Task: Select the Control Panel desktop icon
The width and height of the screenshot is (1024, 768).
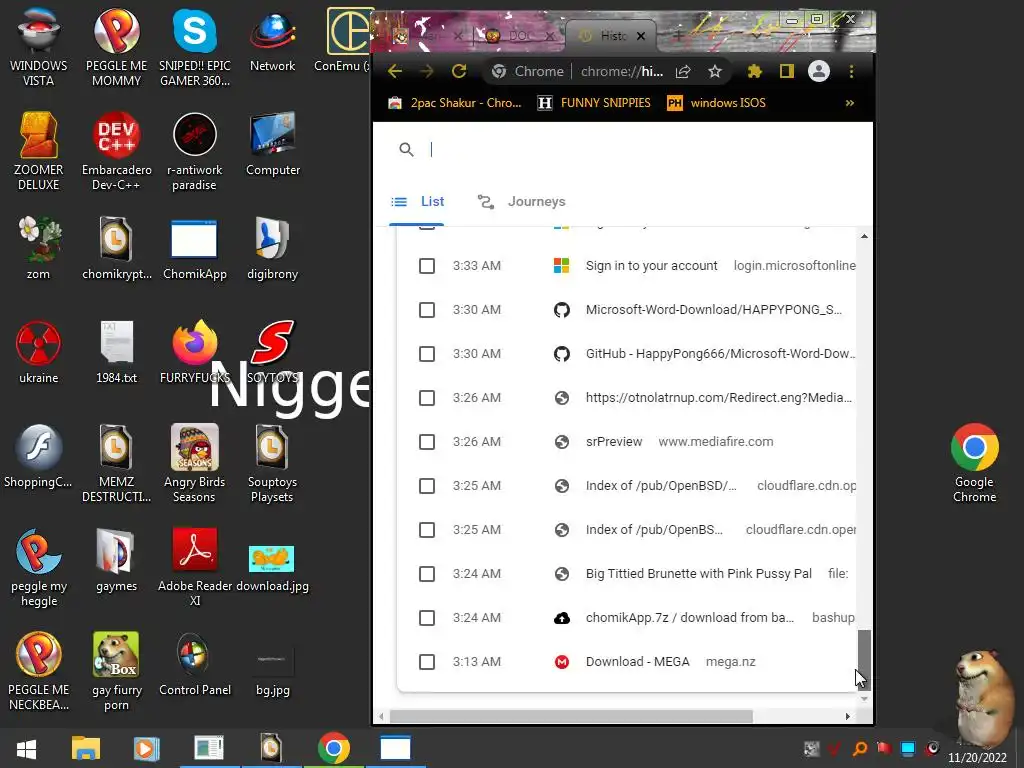Action: [x=195, y=664]
